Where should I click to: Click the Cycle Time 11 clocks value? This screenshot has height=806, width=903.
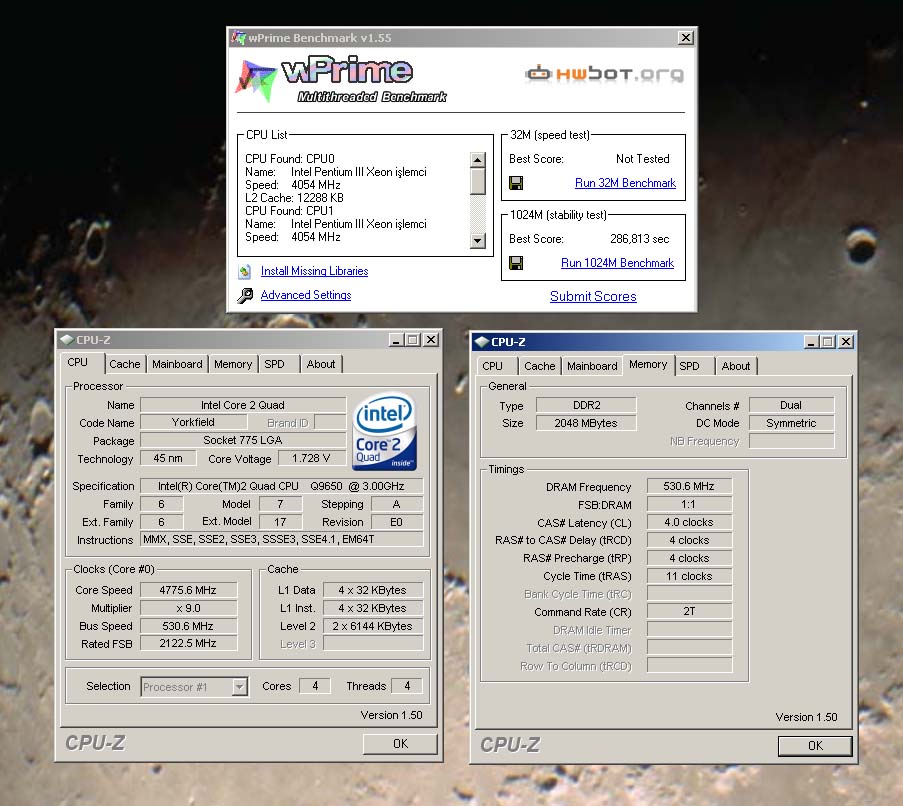(689, 576)
